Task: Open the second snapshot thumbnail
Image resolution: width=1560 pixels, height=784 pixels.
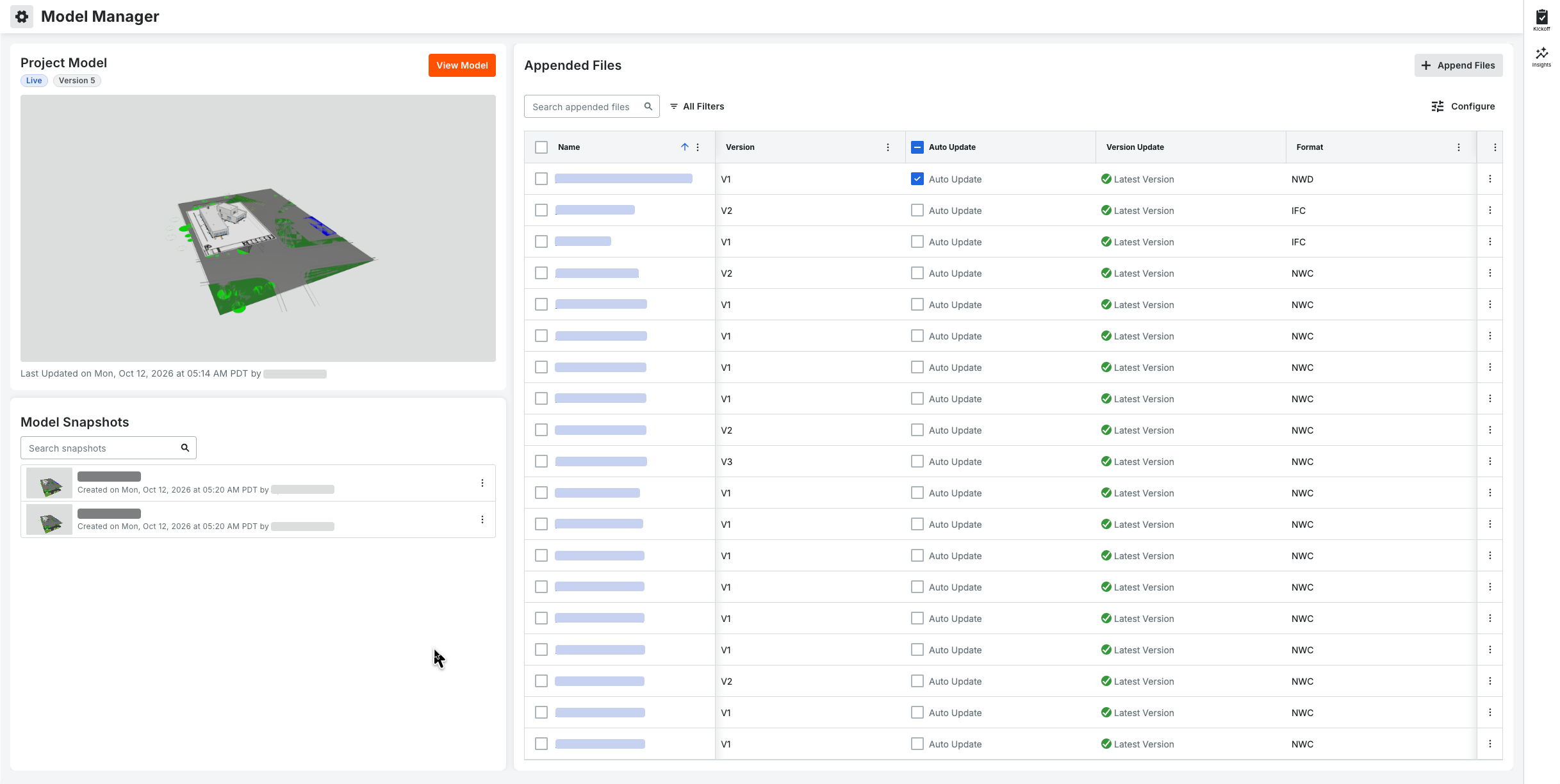Action: [x=49, y=519]
